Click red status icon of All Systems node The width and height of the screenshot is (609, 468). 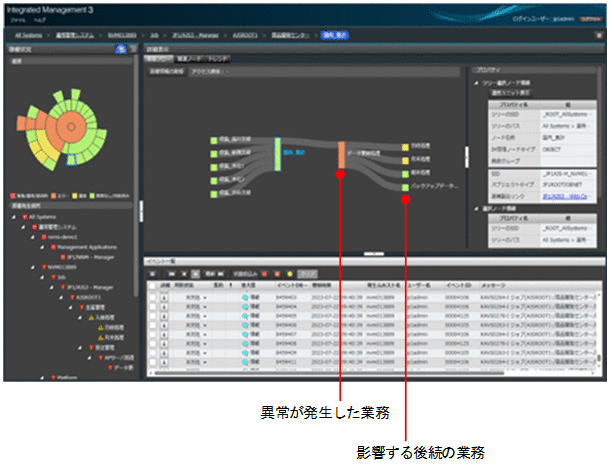[25, 217]
